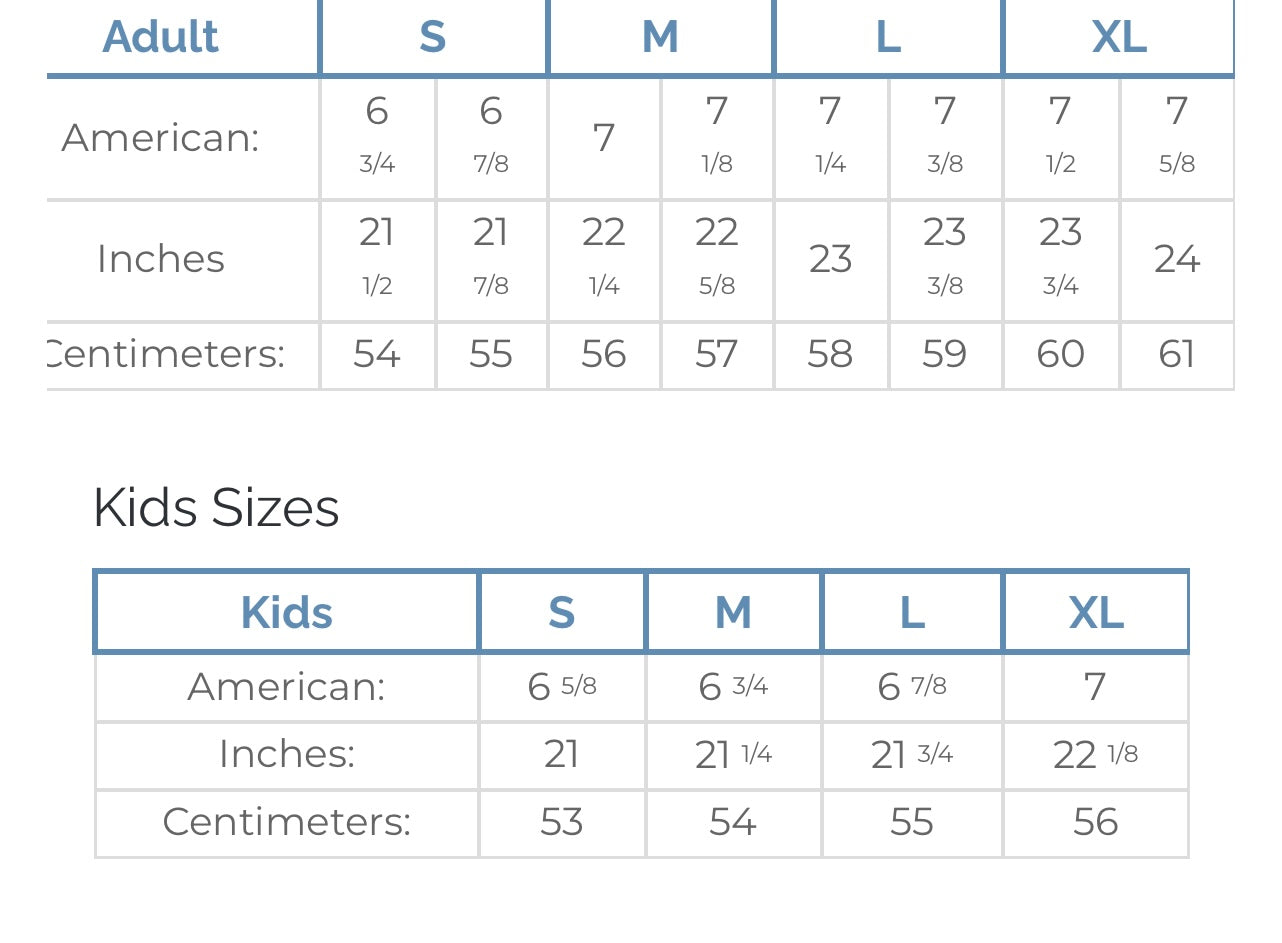Image resolution: width=1282 pixels, height=943 pixels.
Task: Click the Kids Centimeters row label
Action: (286, 822)
